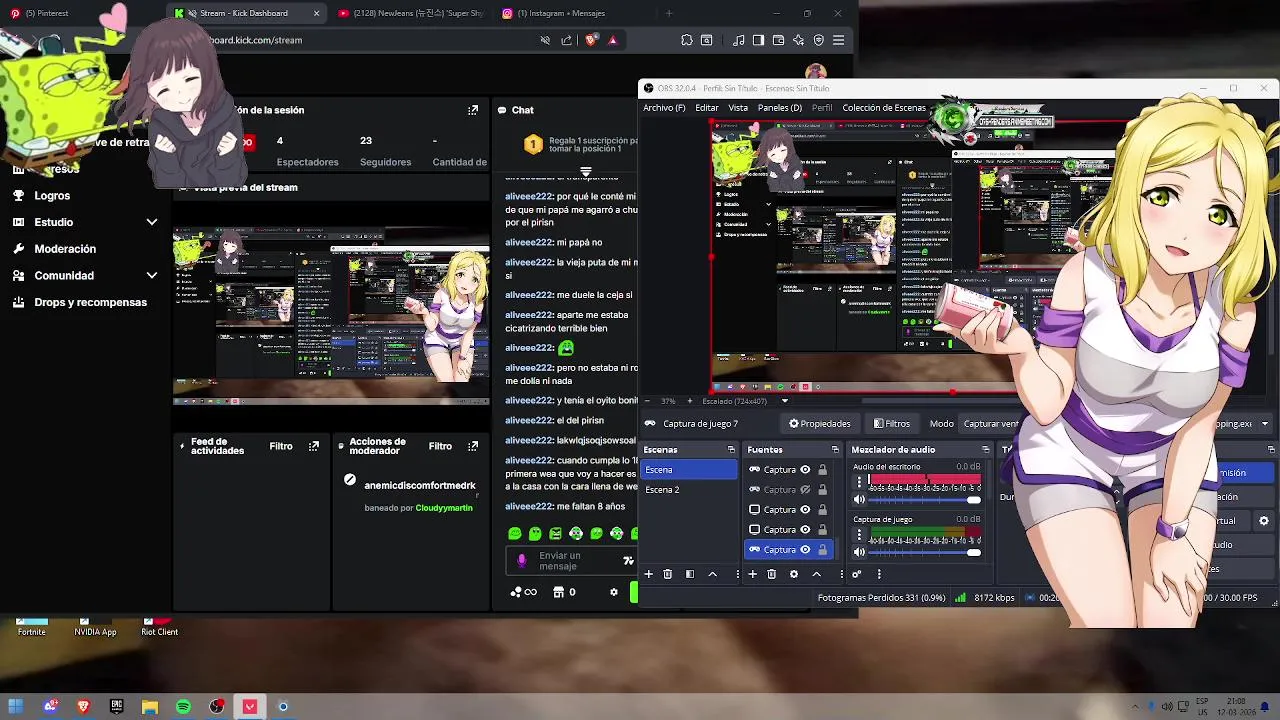Expand Comunidad section in Kick sidebar
The height and width of the screenshot is (720, 1280).
tap(152, 275)
